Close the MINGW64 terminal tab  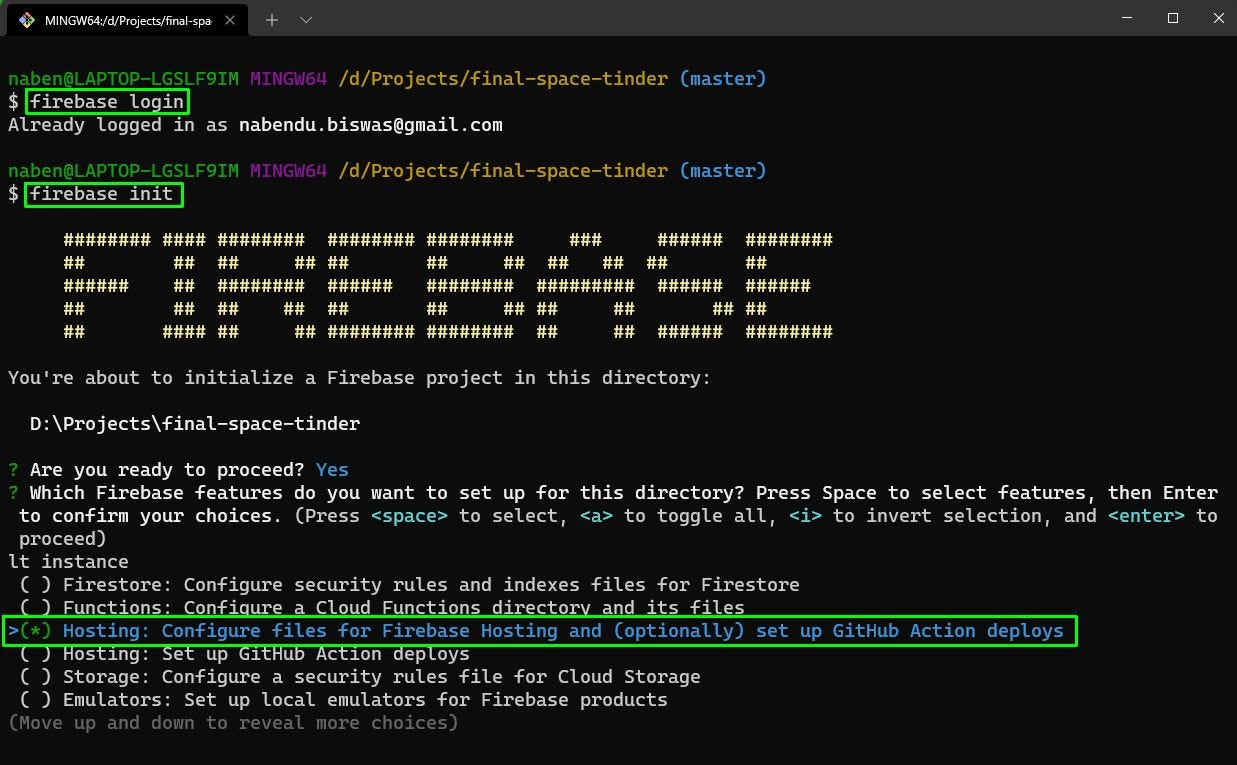click(231, 20)
